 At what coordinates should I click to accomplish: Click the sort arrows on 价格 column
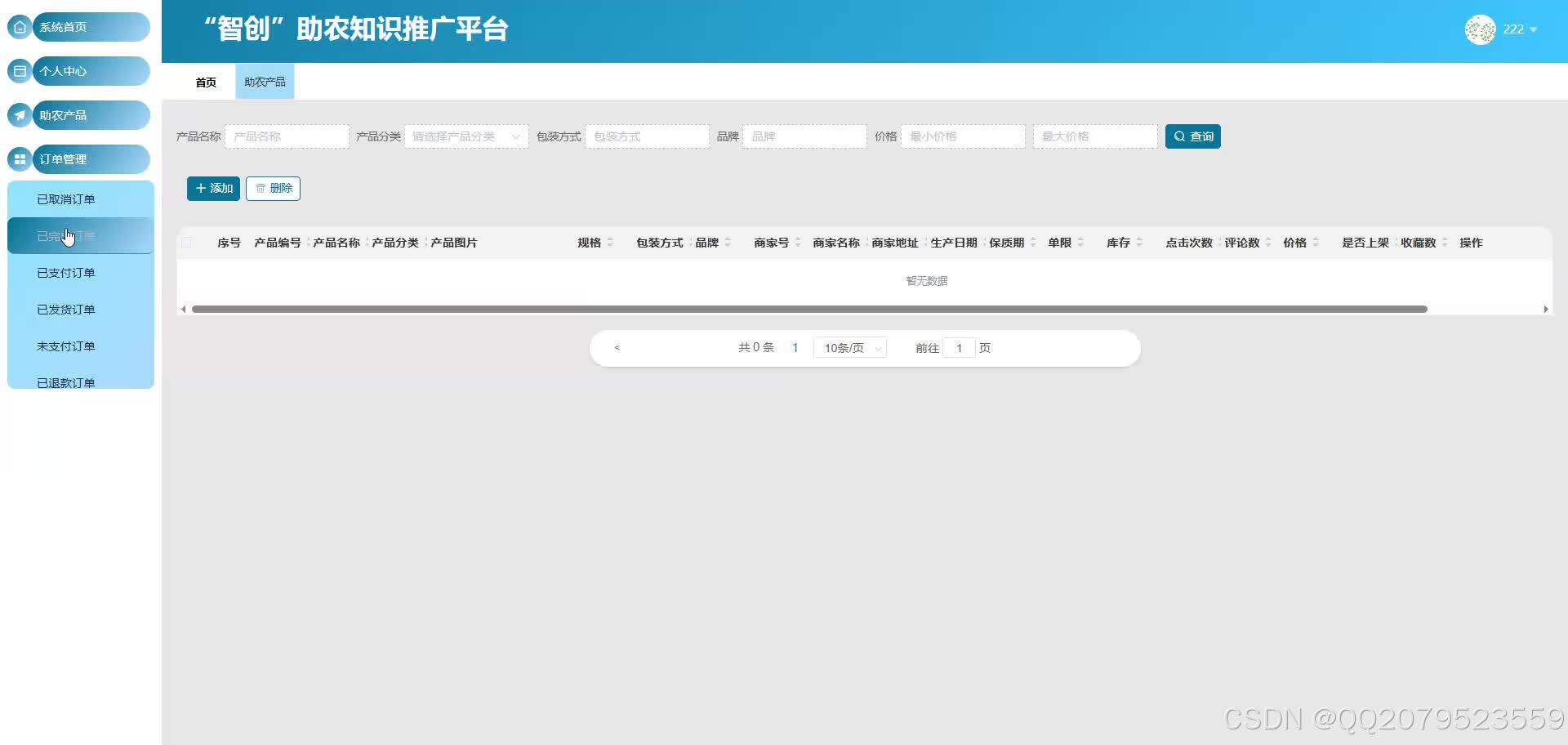click(x=1316, y=243)
